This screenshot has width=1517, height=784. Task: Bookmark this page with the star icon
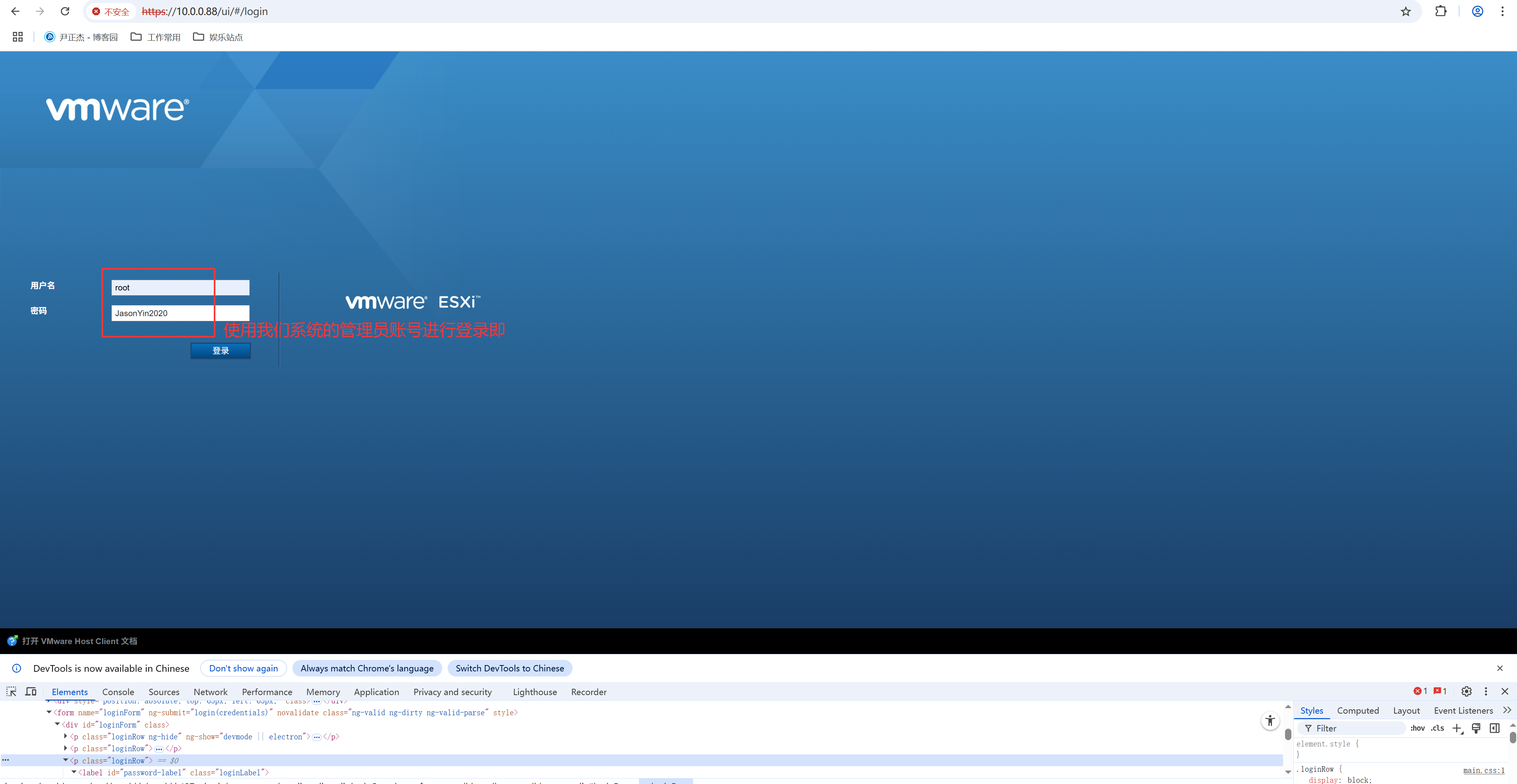click(1406, 11)
